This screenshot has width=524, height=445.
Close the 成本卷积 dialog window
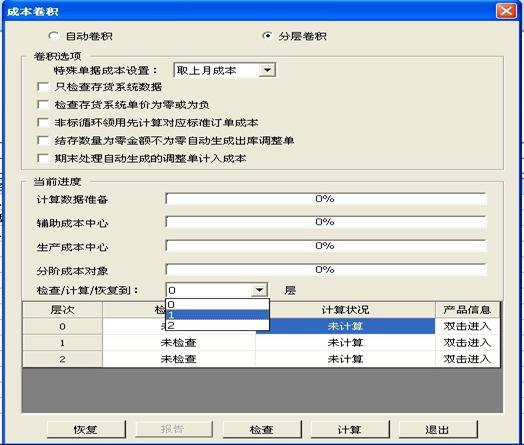click(506, 11)
